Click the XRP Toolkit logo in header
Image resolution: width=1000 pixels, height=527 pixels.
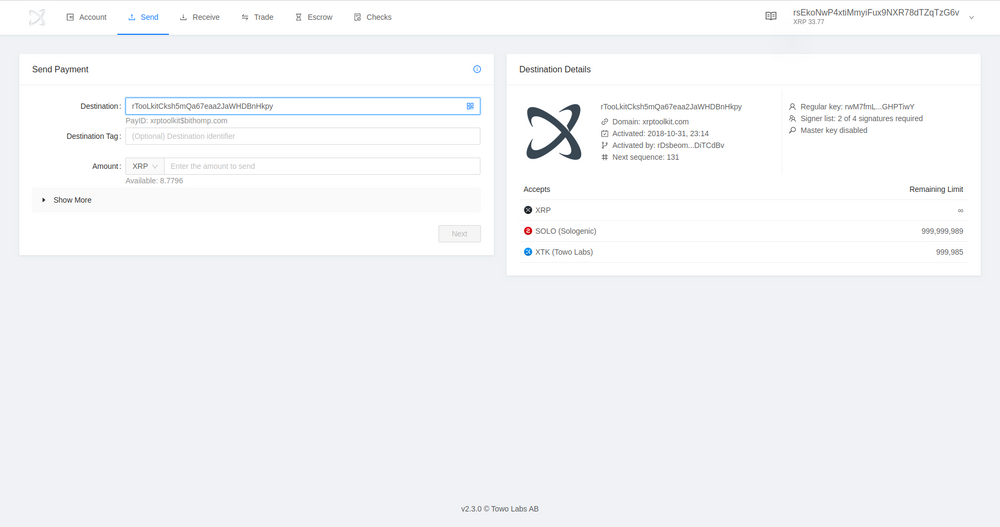click(x=37, y=17)
